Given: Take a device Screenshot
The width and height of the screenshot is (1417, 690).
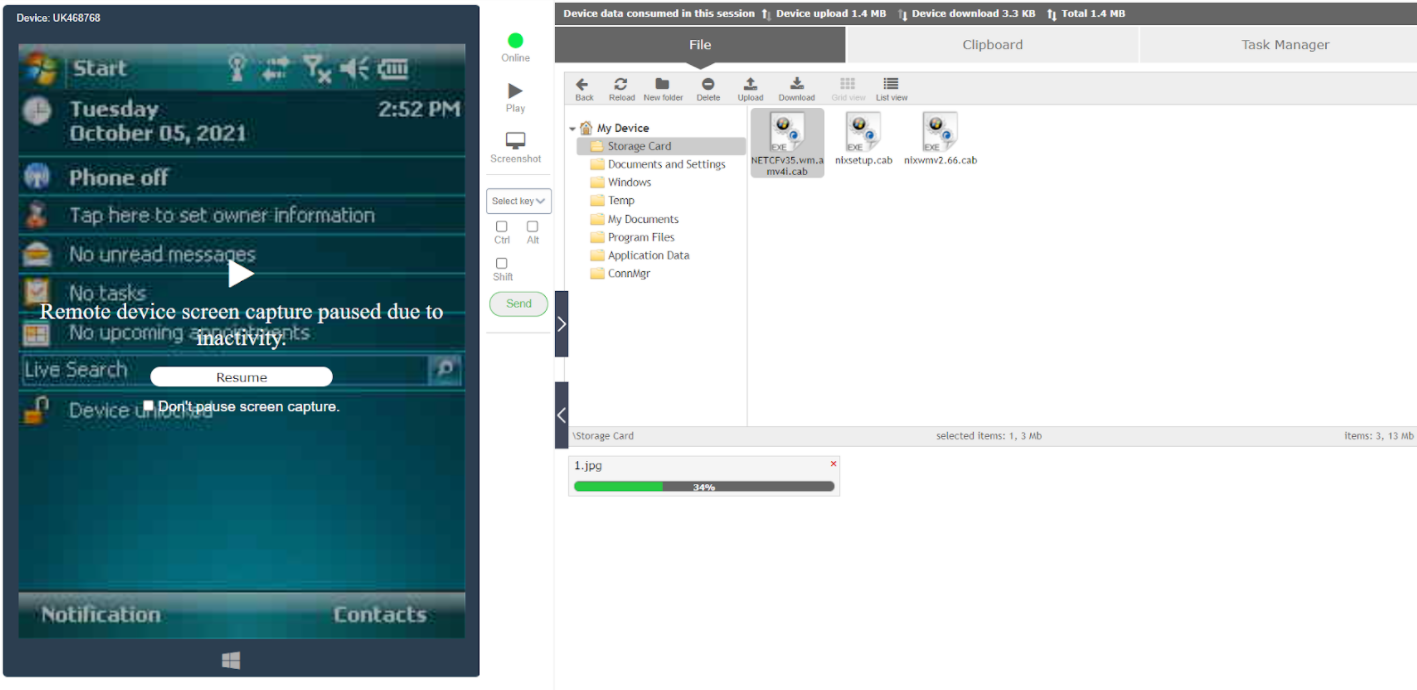Looking at the screenshot, I should pos(516,141).
